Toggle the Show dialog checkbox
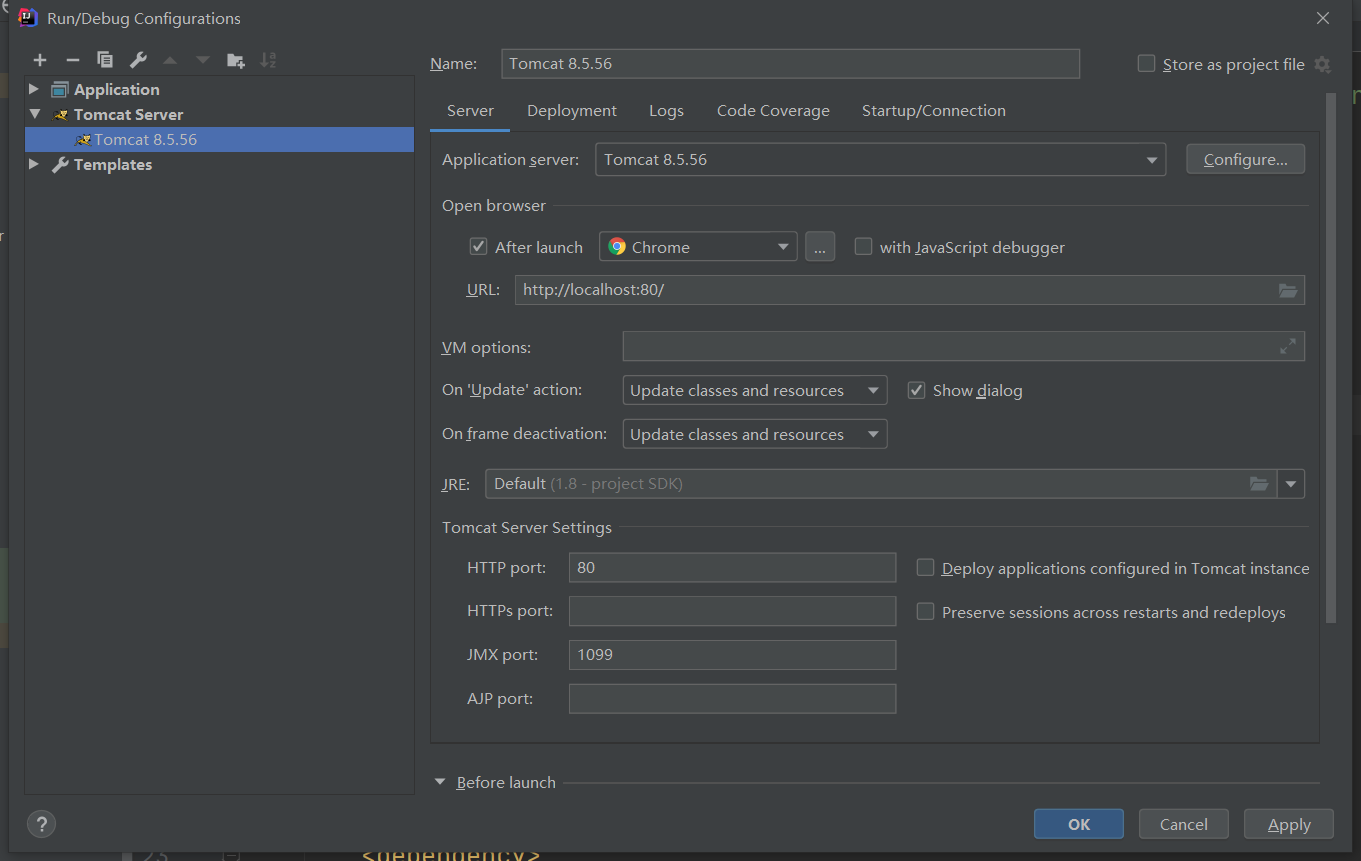Image resolution: width=1361 pixels, height=861 pixels. pyautogui.click(x=916, y=390)
